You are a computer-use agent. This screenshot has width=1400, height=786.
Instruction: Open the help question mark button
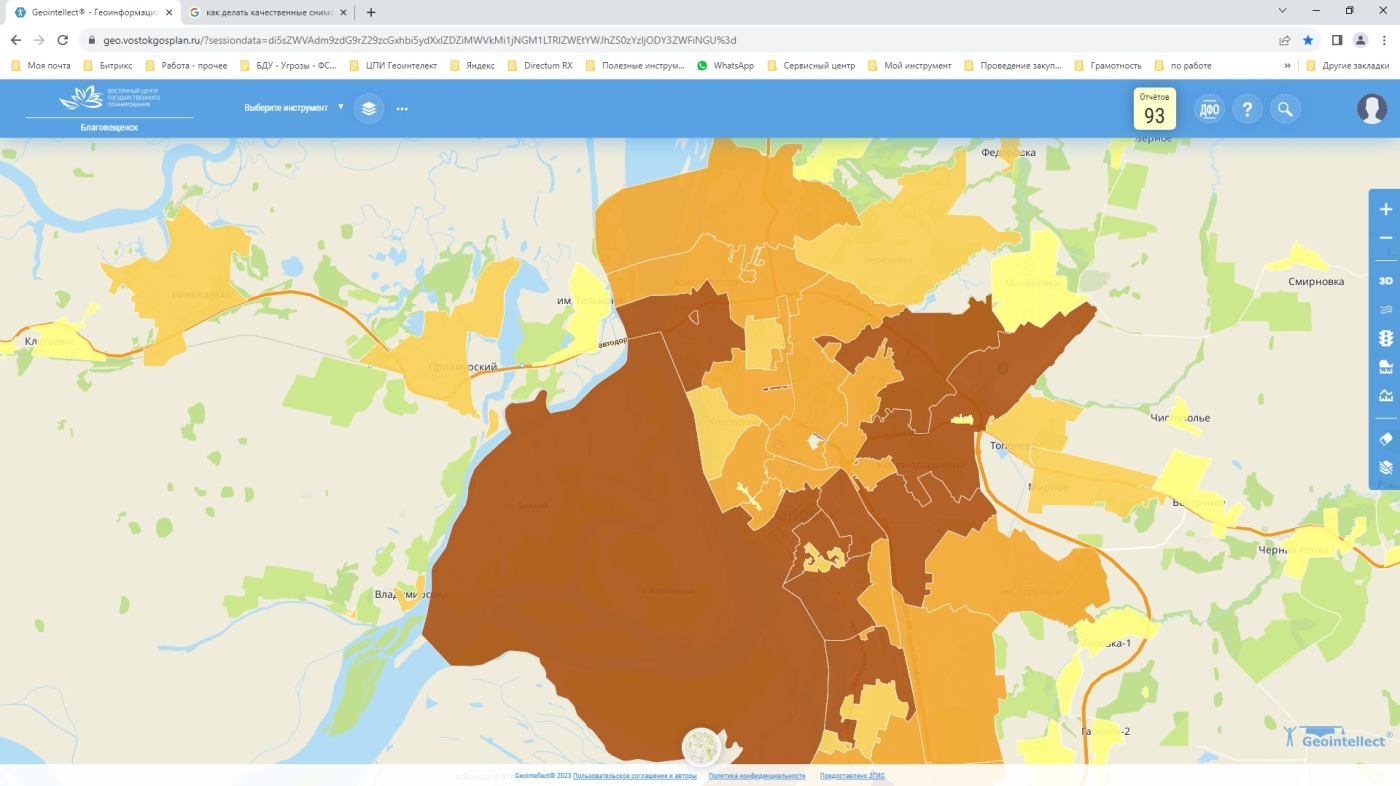[1247, 109]
